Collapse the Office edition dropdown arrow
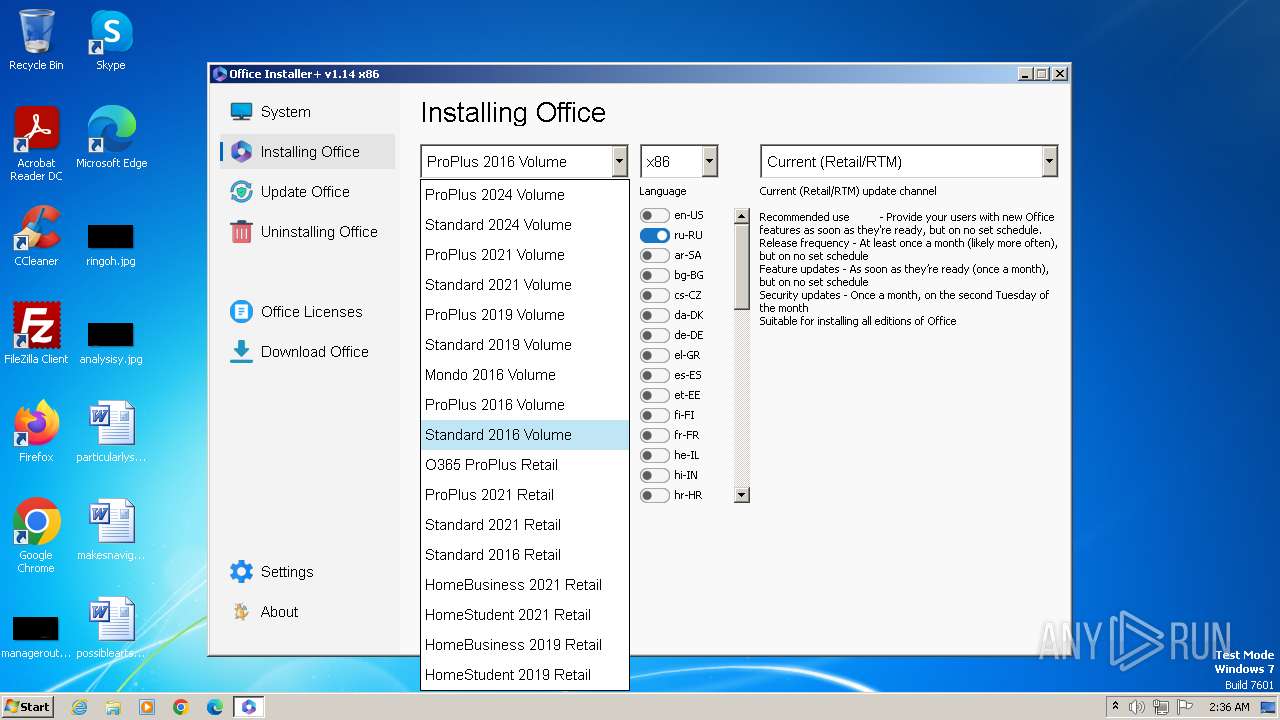This screenshot has height=720, width=1280. coord(620,161)
